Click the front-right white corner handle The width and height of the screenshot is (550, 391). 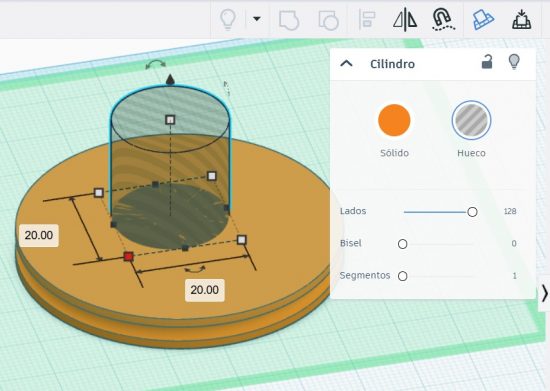[242, 240]
